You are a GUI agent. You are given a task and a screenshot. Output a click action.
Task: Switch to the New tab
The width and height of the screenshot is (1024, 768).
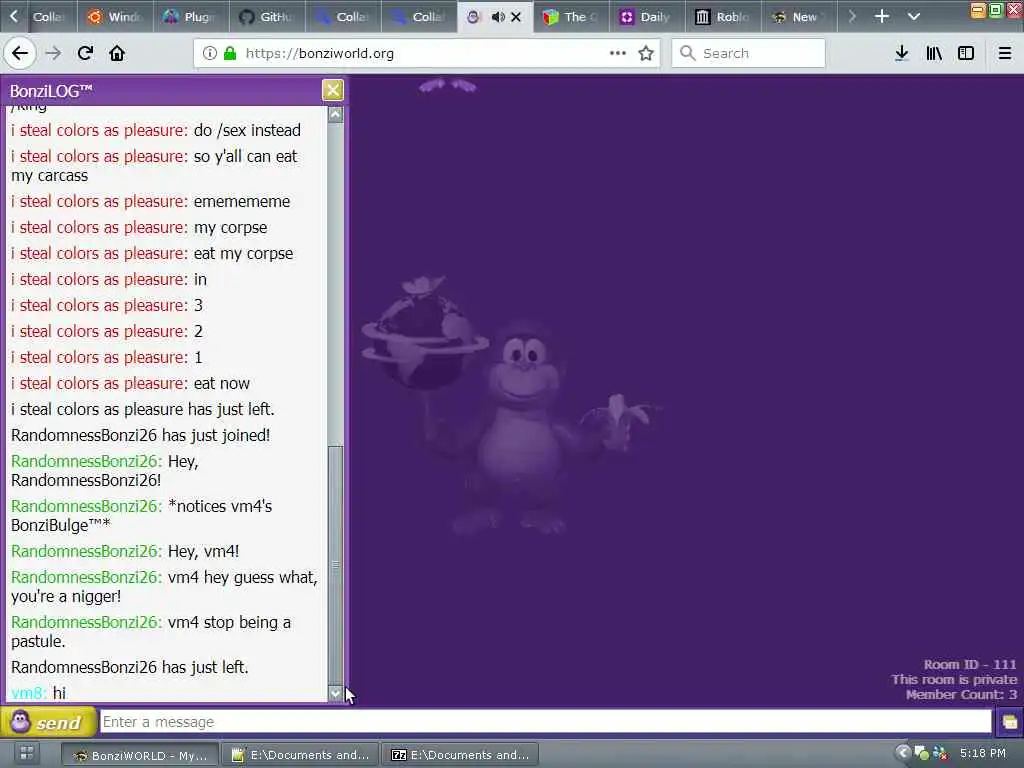798,17
